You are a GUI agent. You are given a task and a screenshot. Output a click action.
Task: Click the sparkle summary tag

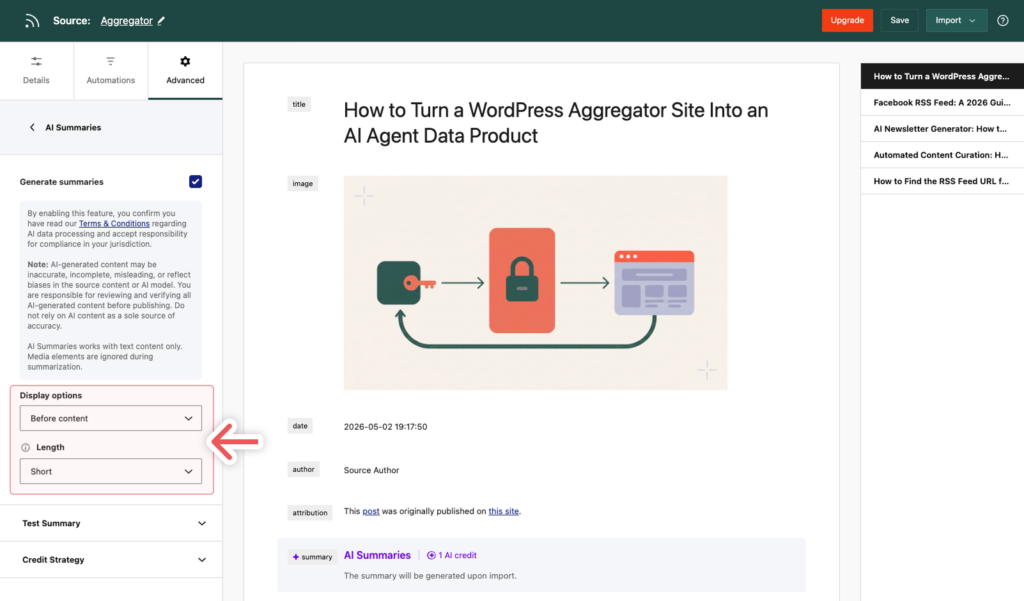click(312, 557)
